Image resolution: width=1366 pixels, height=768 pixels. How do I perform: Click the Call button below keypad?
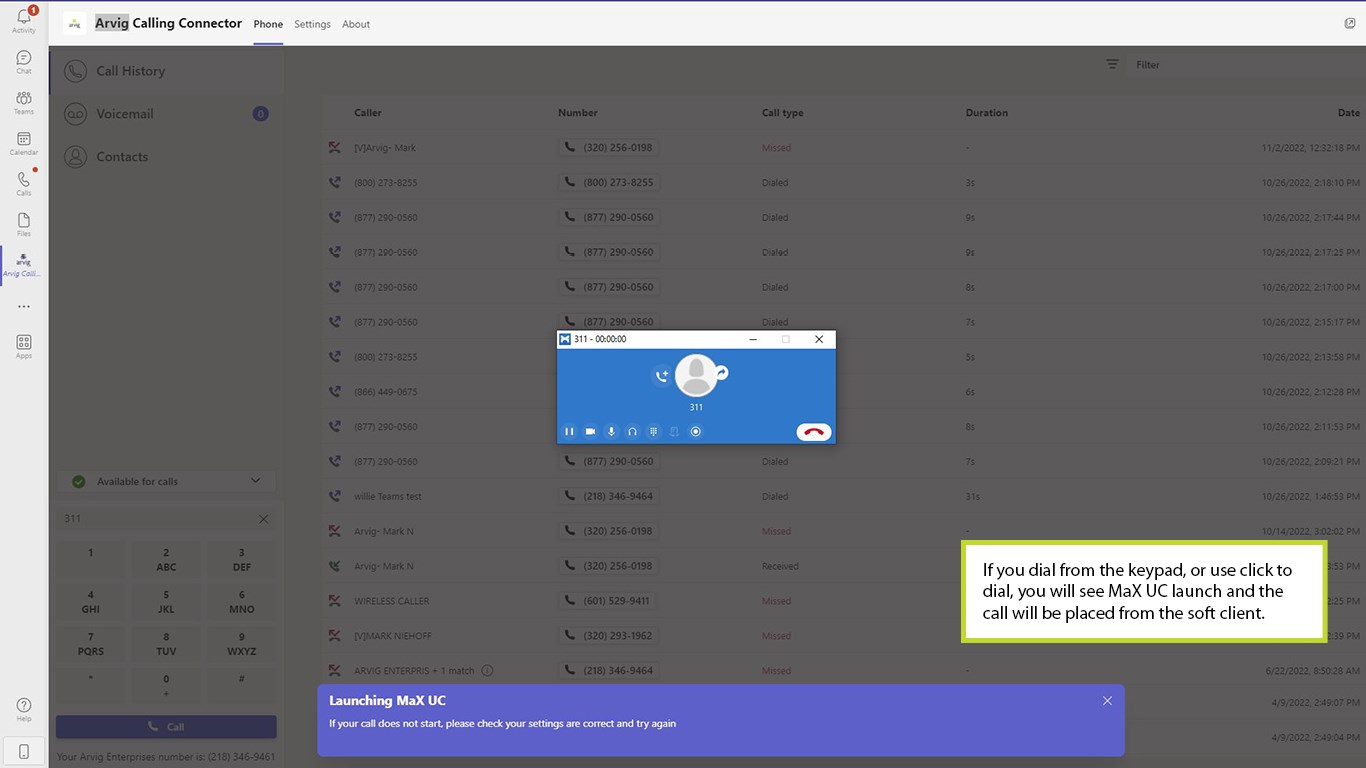click(166, 727)
